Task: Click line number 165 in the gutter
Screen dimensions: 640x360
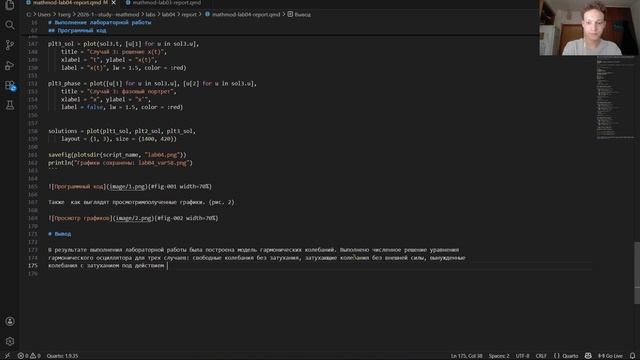Action: click(x=33, y=187)
